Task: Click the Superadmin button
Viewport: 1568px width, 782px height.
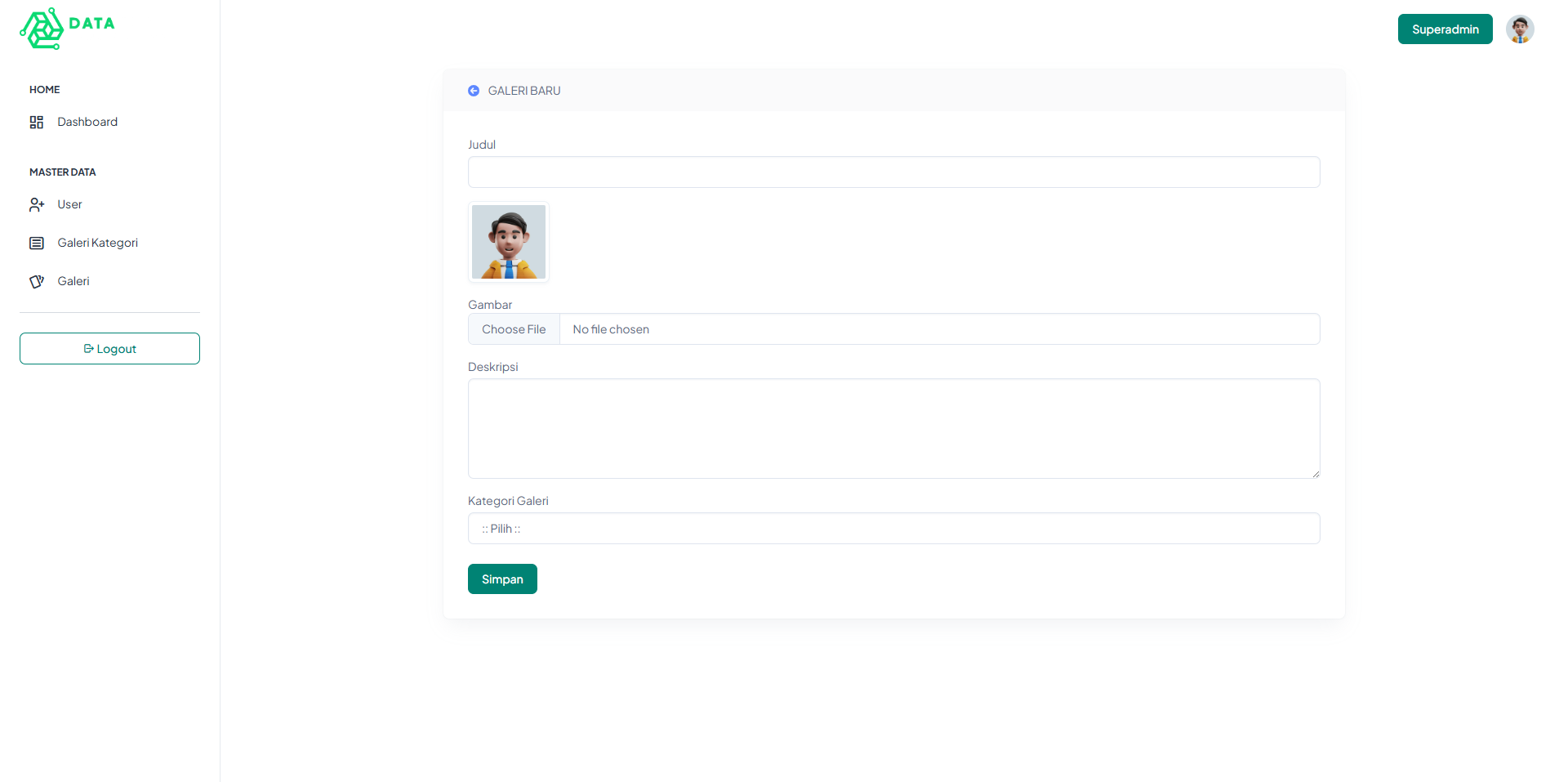Action: tap(1445, 29)
